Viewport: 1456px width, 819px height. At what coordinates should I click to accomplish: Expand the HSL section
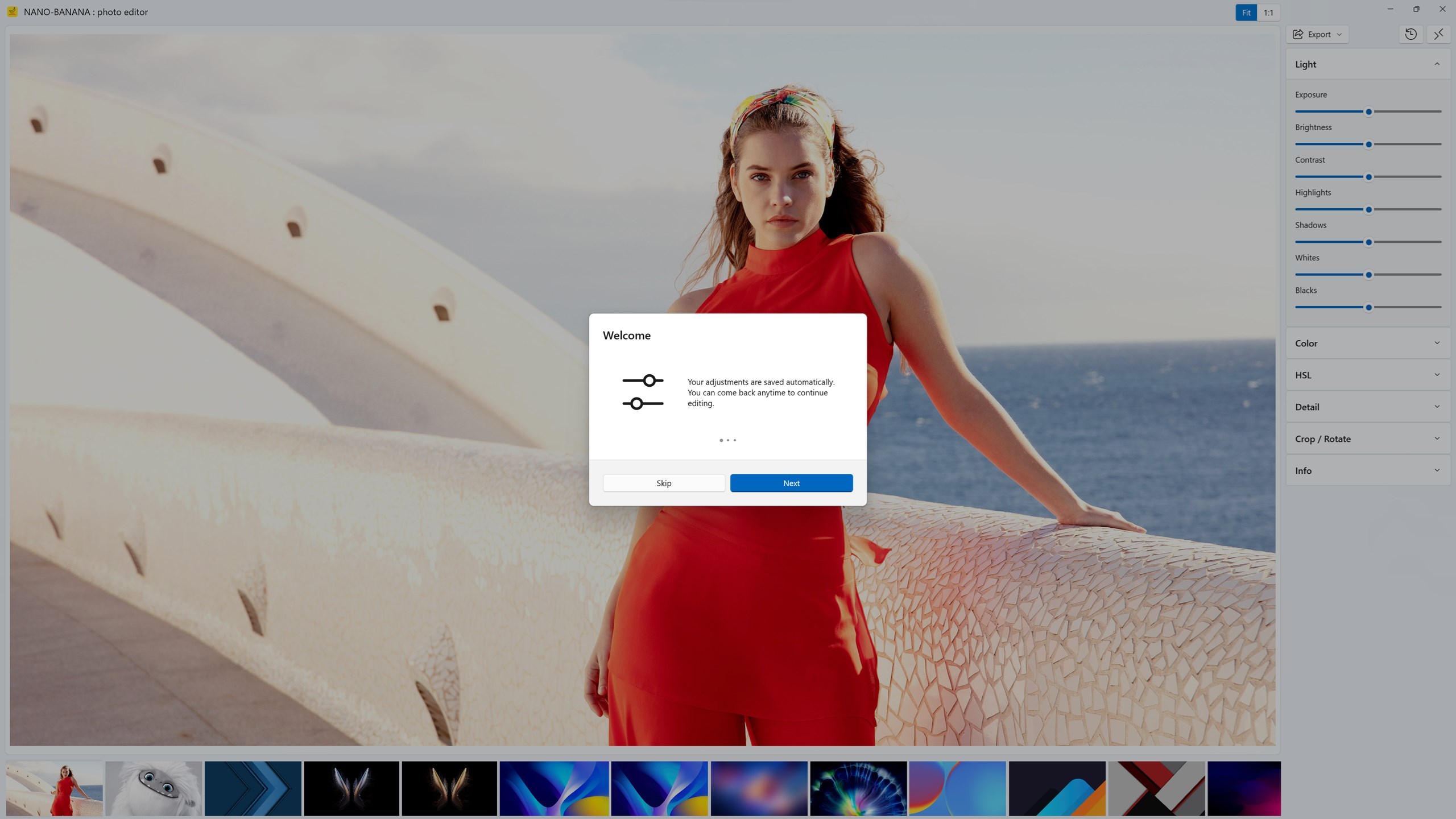point(1367,375)
